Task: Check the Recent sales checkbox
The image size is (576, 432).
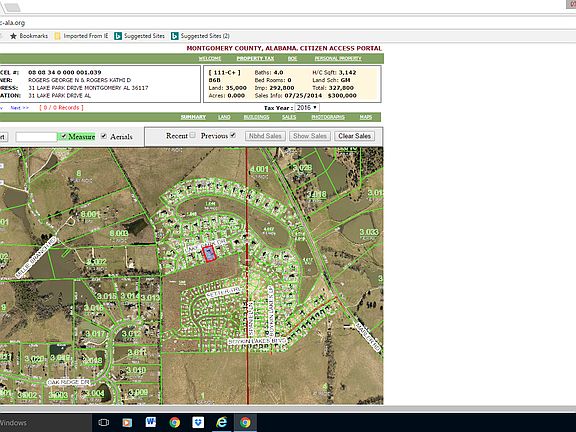Action: 192,135
